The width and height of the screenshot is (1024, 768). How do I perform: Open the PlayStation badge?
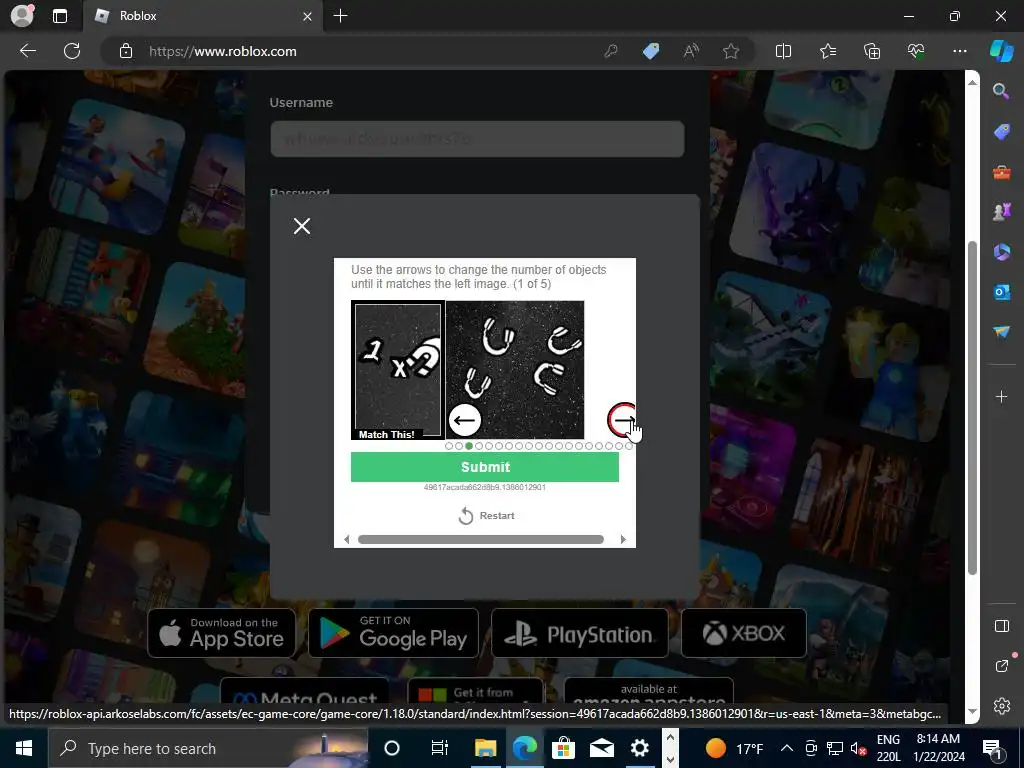(580, 633)
